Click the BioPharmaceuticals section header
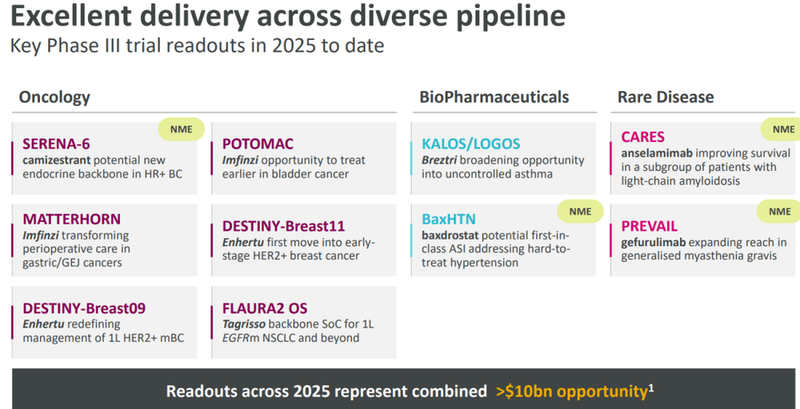The image size is (800, 409). click(x=494, y=97)
